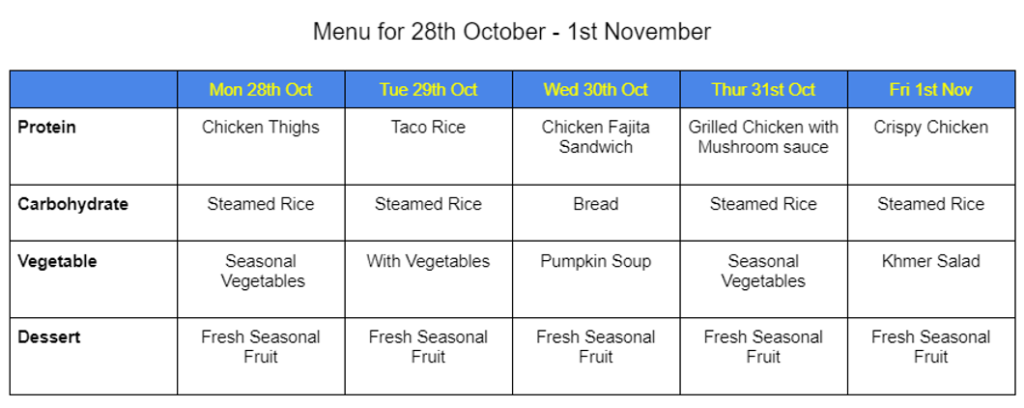Select the Khmer Salad cell
The image size is (1024, 408).
(931, 261)
